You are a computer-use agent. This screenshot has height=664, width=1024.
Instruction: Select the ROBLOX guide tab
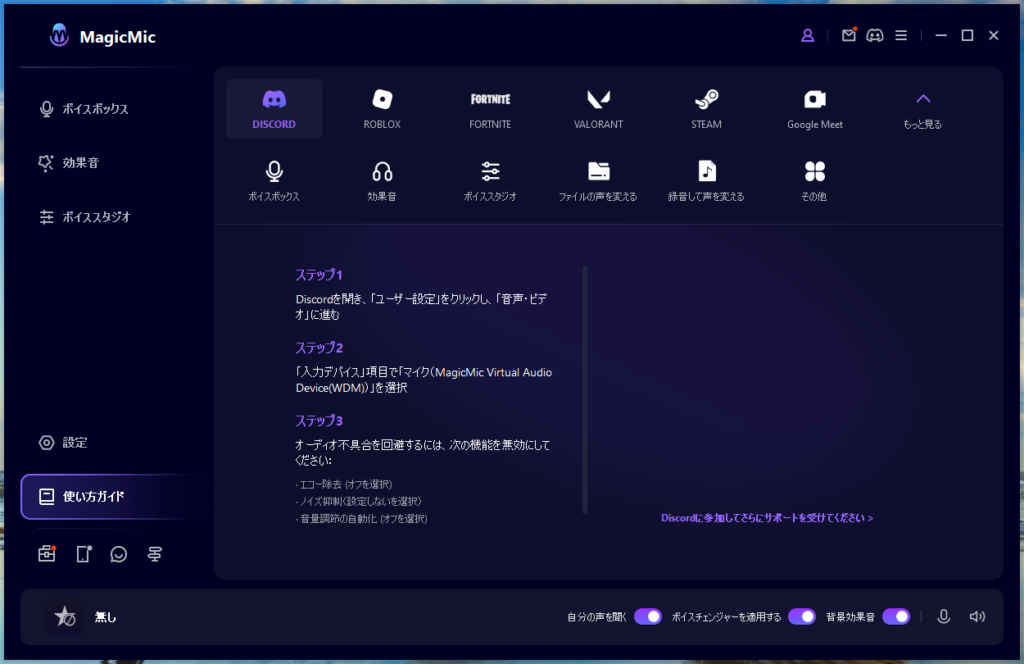click(x=382, y=109)
